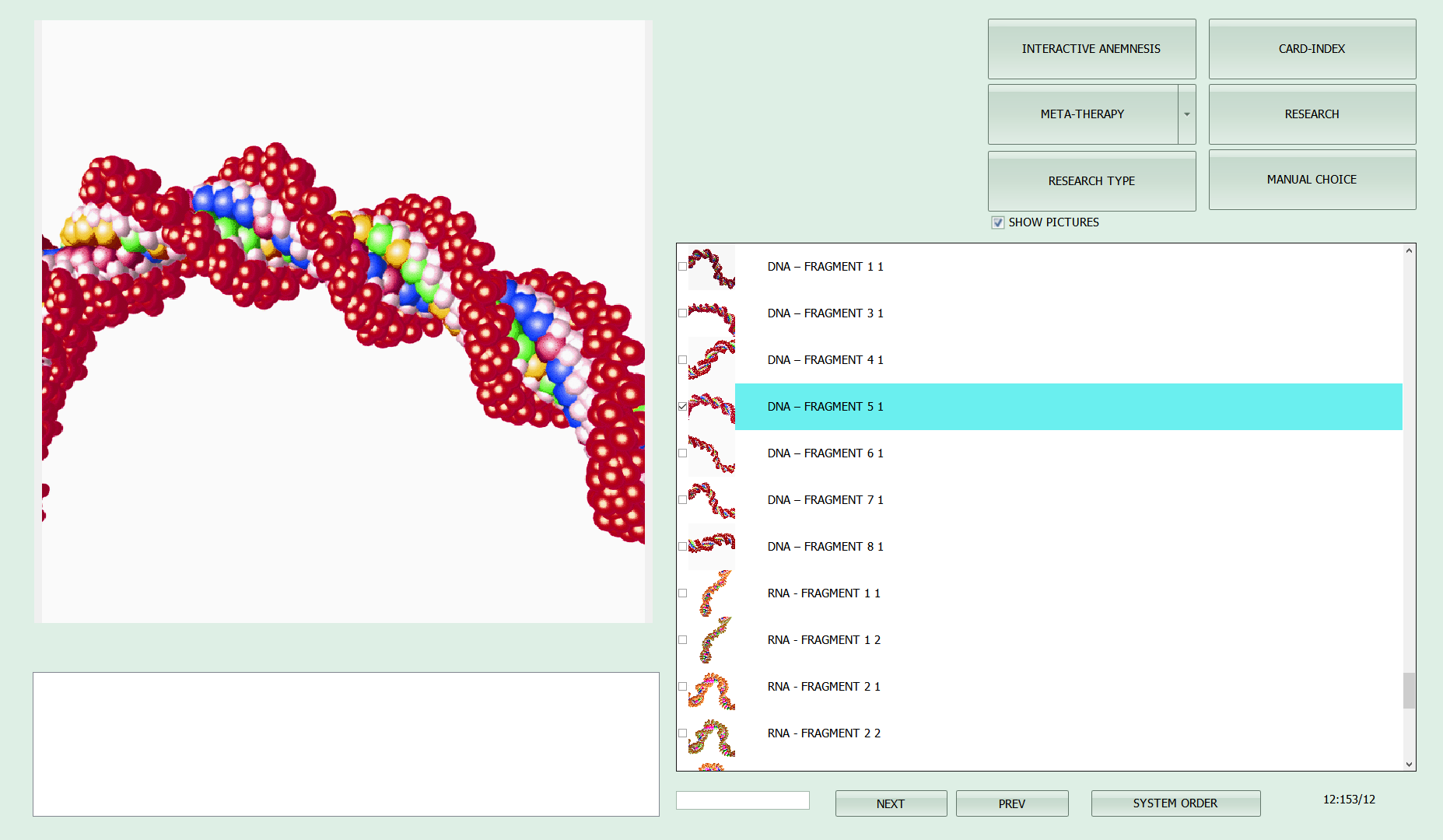
Task: Open Manual Choice
Action: click(x=1312, y=180)
